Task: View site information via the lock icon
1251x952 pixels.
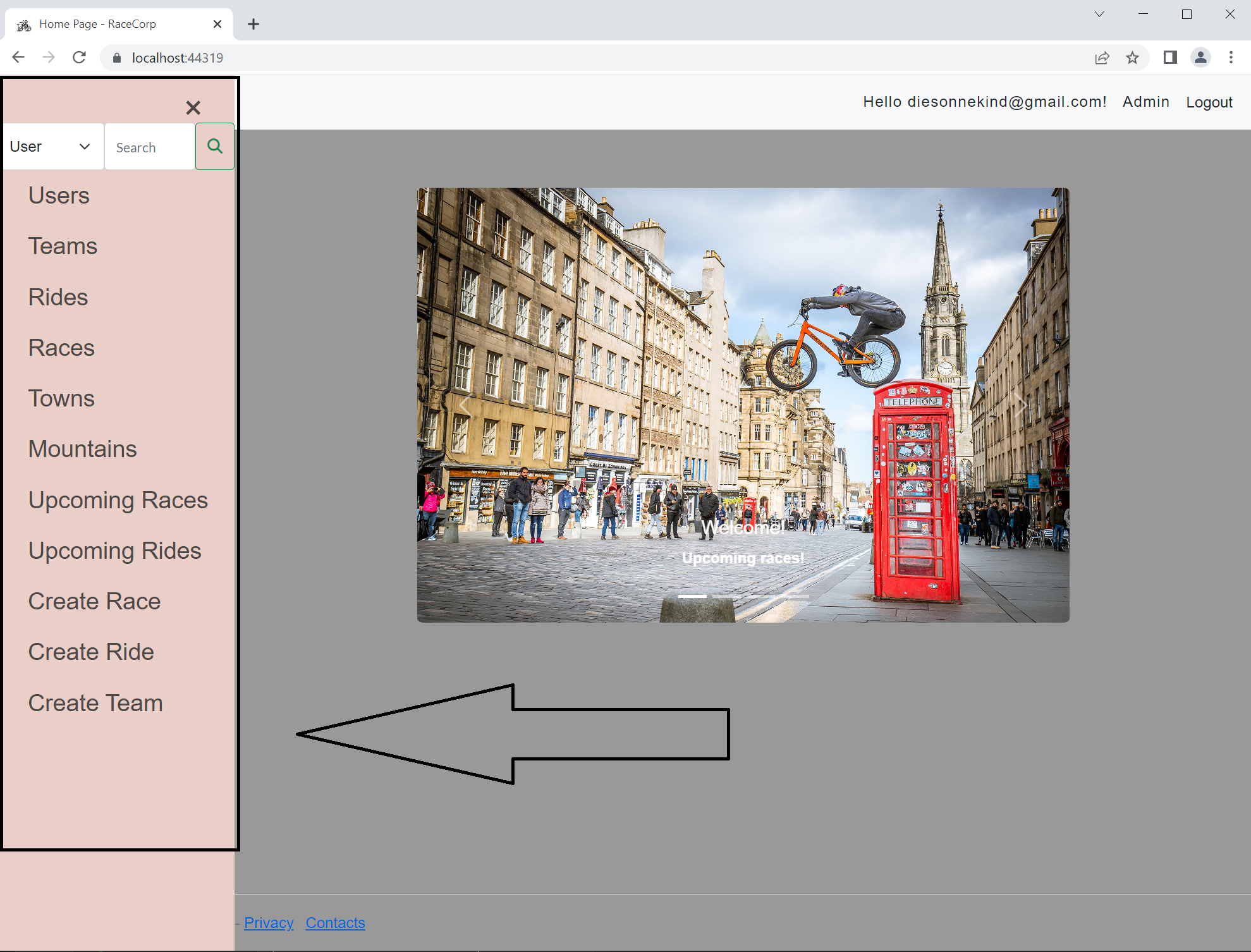Action: coord(116,58)
